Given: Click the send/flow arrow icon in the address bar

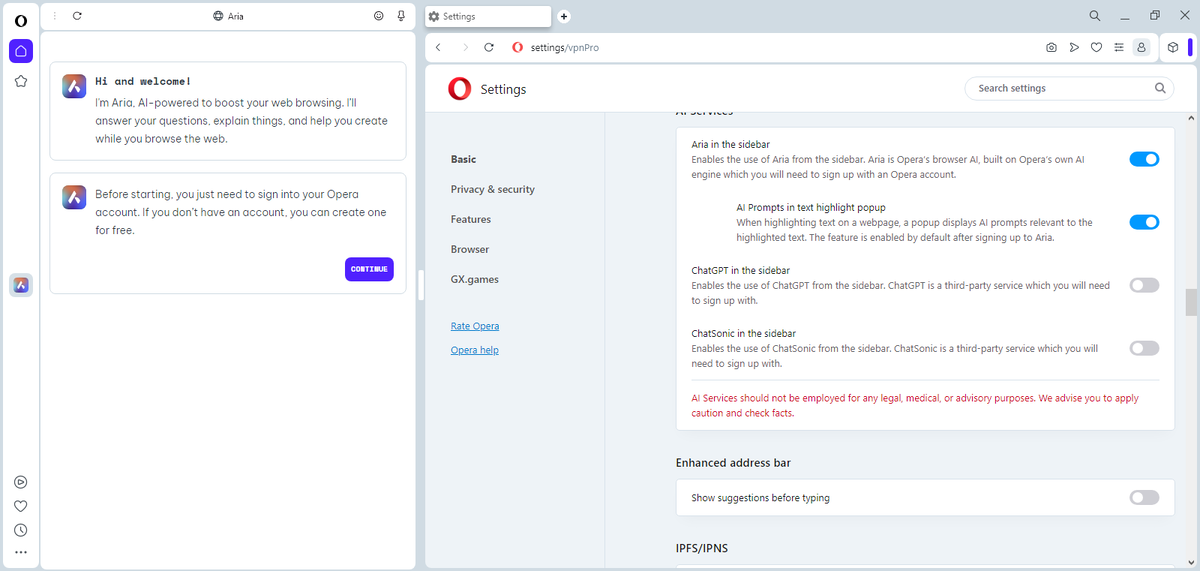Looking at the screenshot, I should click(x=1074, y=47).
